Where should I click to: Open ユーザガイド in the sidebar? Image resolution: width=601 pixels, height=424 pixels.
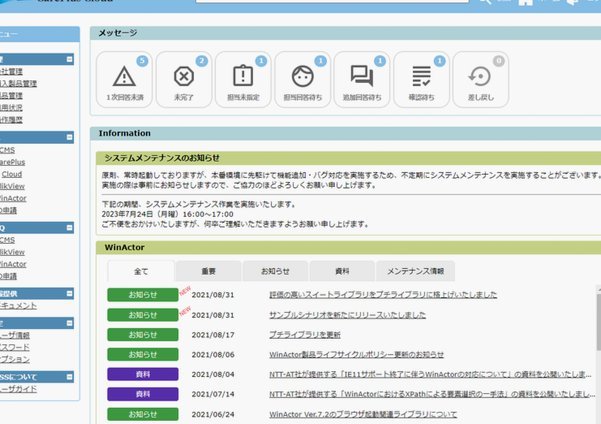(18, 389)
